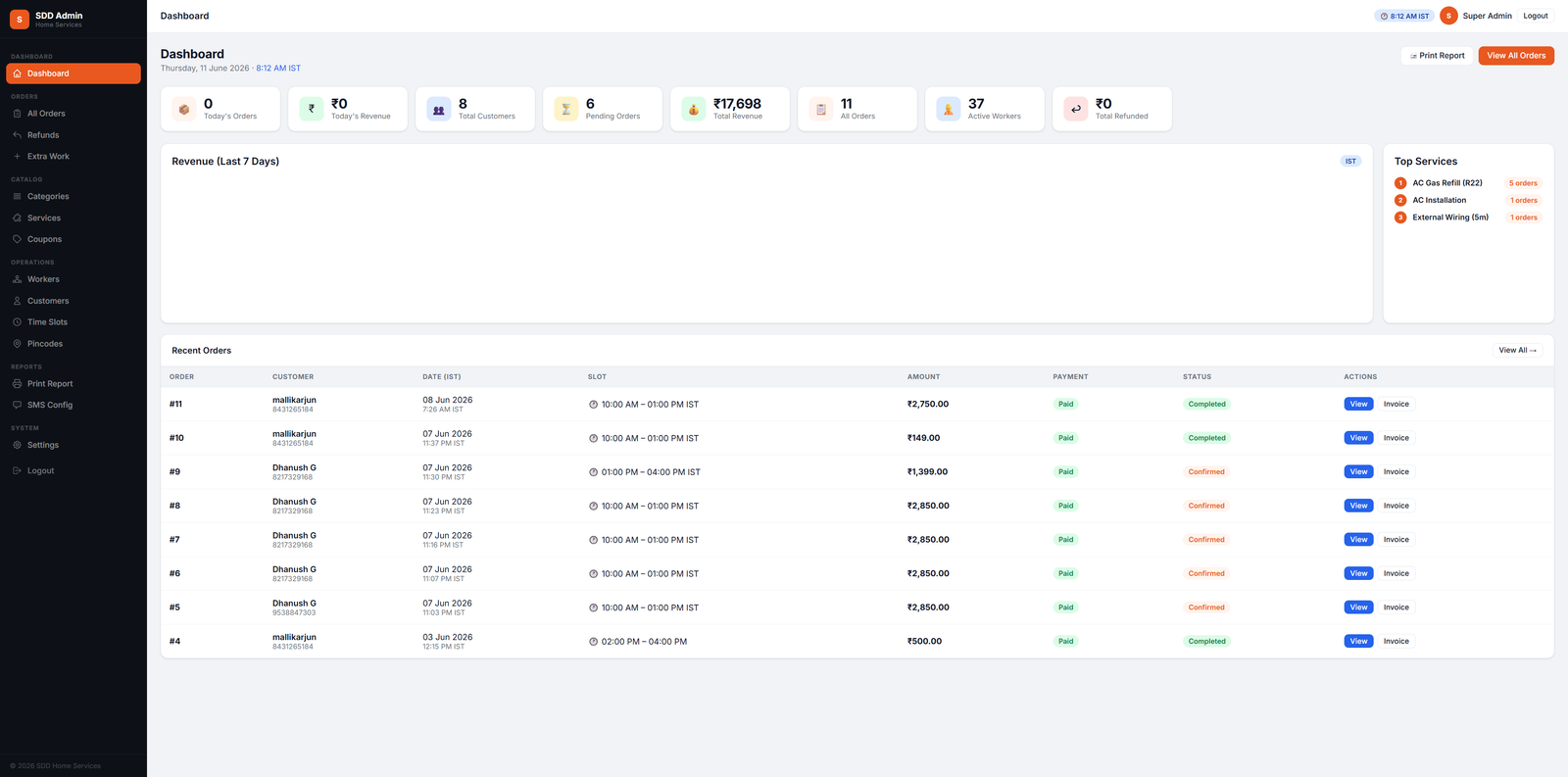Click the Pincodes location pin icon
The height and width of the screenshot is (777, 1568).
pyautogui.click(x=17, y=344)
